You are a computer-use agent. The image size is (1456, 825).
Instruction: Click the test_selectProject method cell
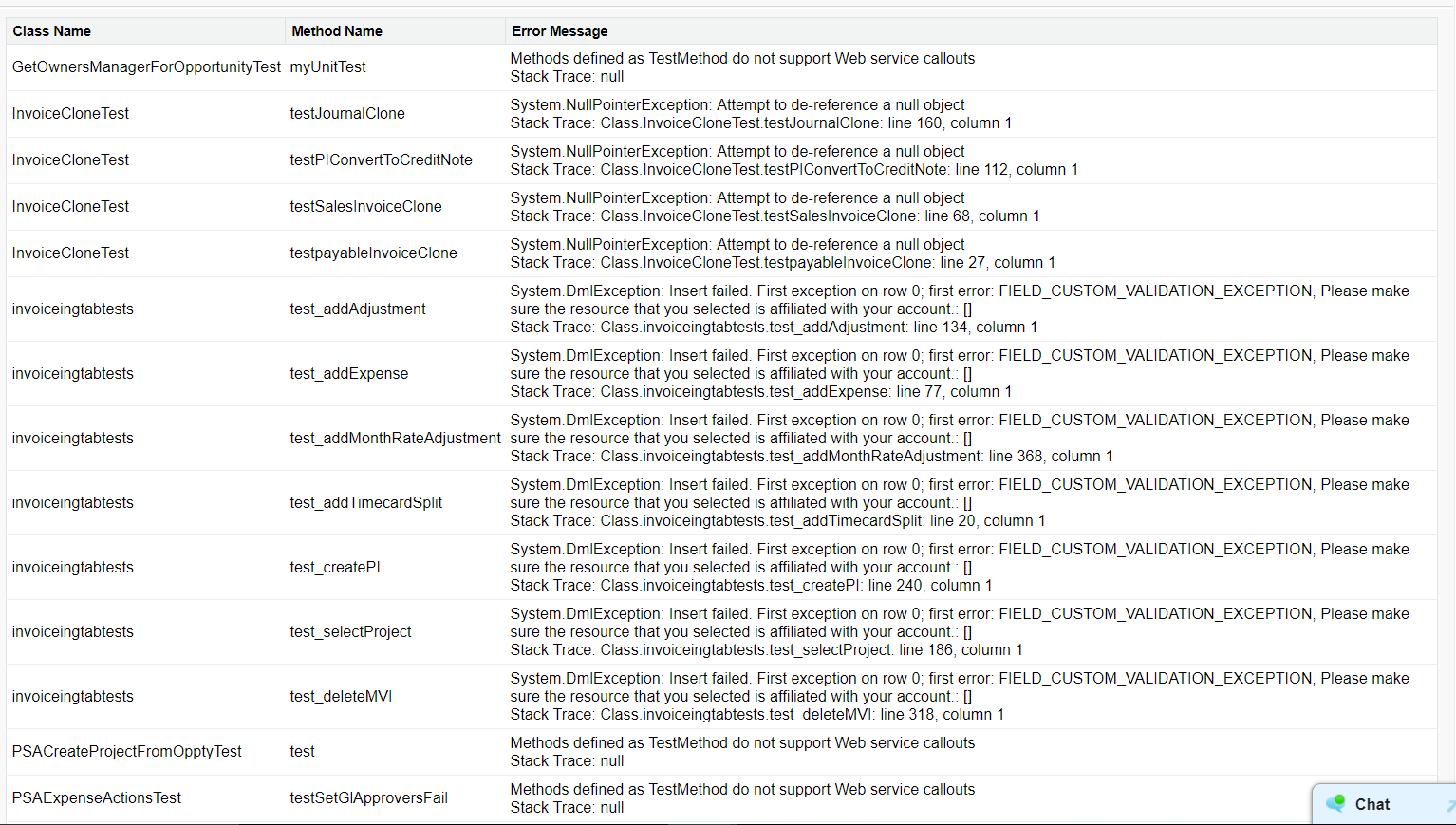point(350,631)
